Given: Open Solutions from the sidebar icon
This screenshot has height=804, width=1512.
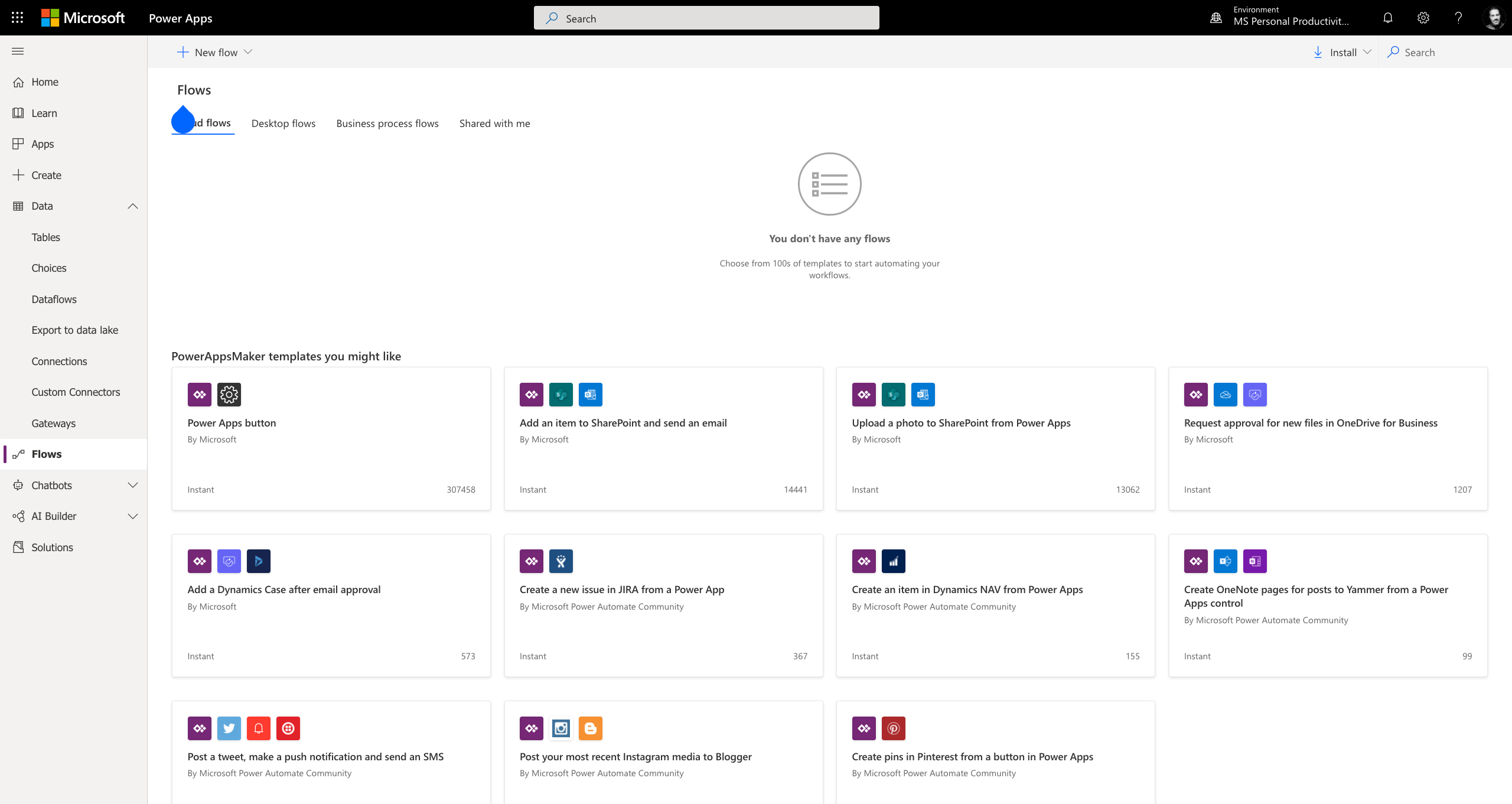Looking at the screenshot, I should (x=18, y=547).
